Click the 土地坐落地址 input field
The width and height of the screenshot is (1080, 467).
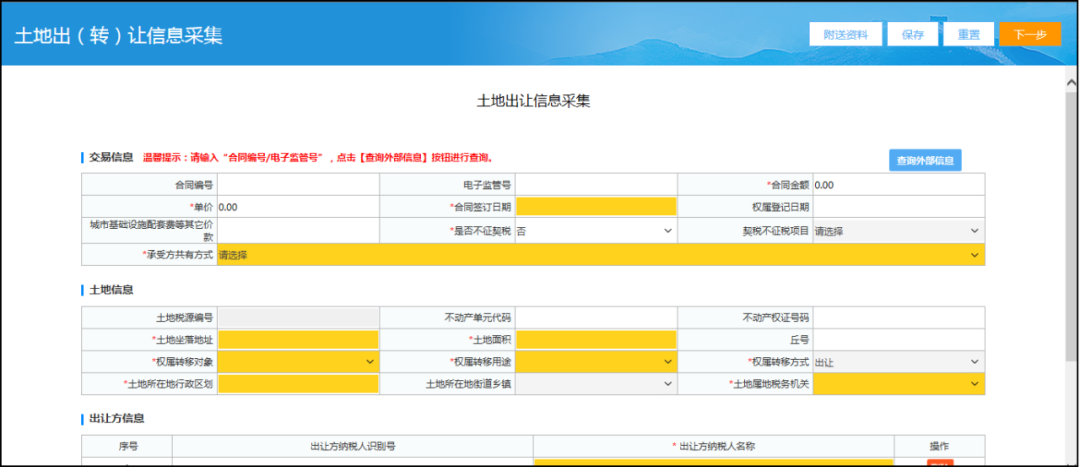[298, 339]
